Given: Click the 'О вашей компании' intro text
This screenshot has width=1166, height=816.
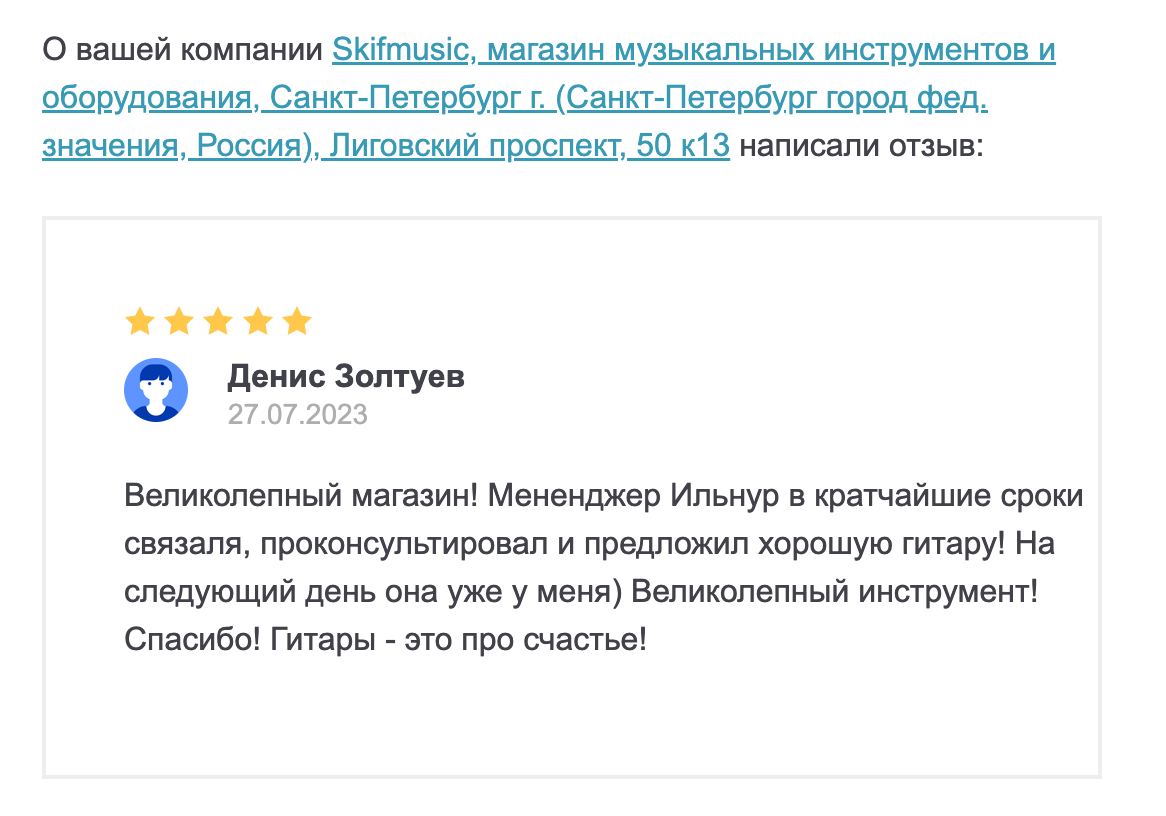Looking at the screenshot, I should pos(182,50).
